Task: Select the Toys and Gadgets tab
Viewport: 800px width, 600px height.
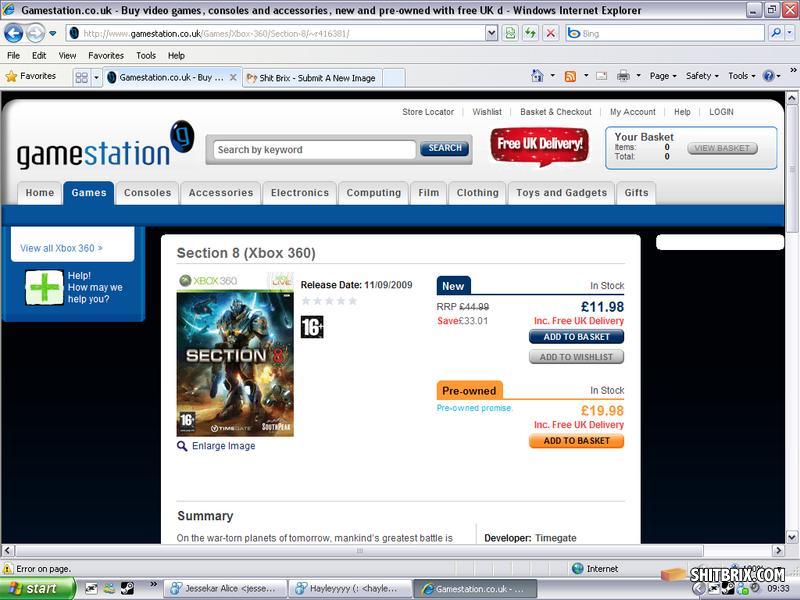Action: tap(561, 193)
